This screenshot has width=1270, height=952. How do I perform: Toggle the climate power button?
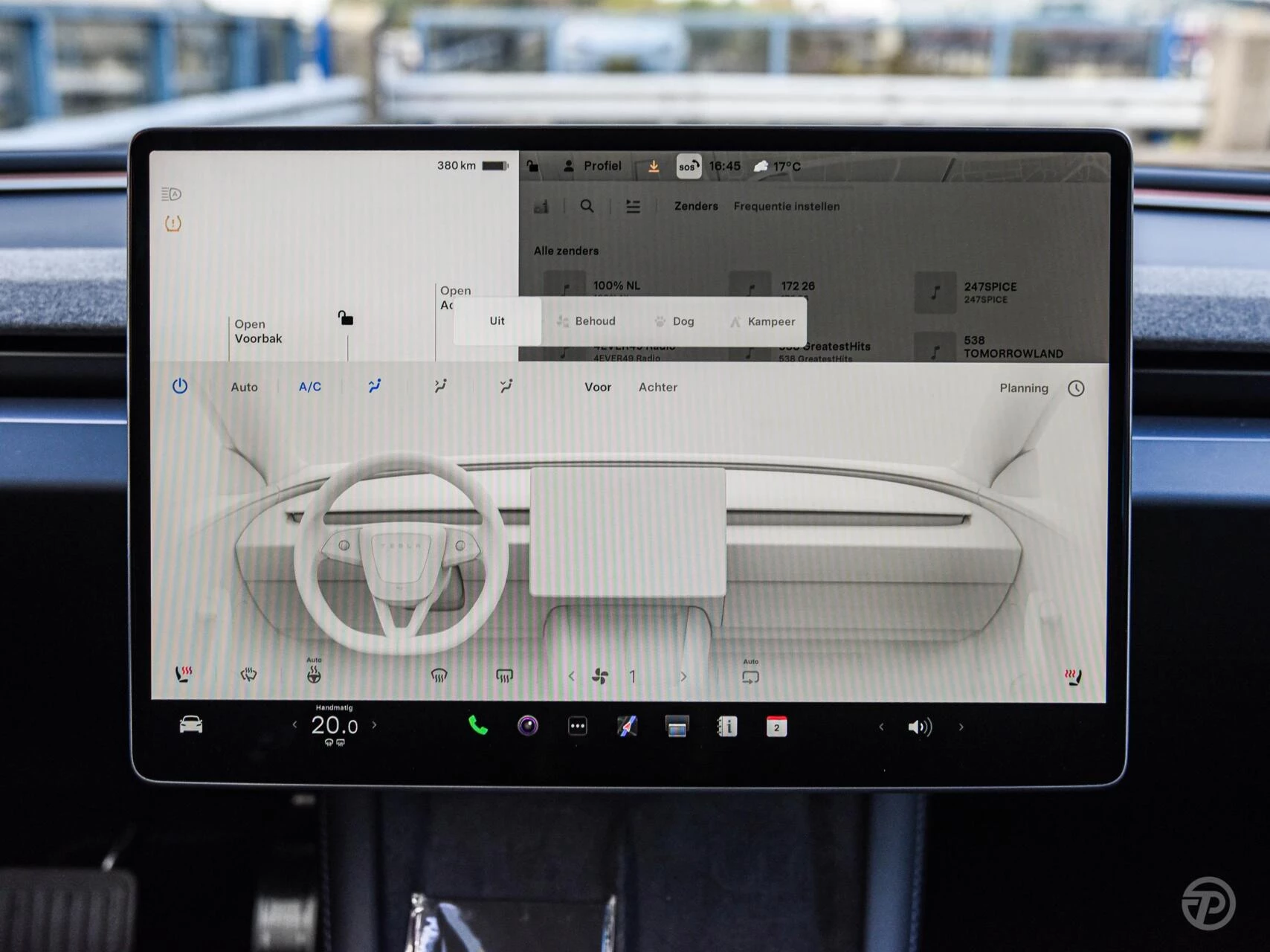(x=180, y=386)
